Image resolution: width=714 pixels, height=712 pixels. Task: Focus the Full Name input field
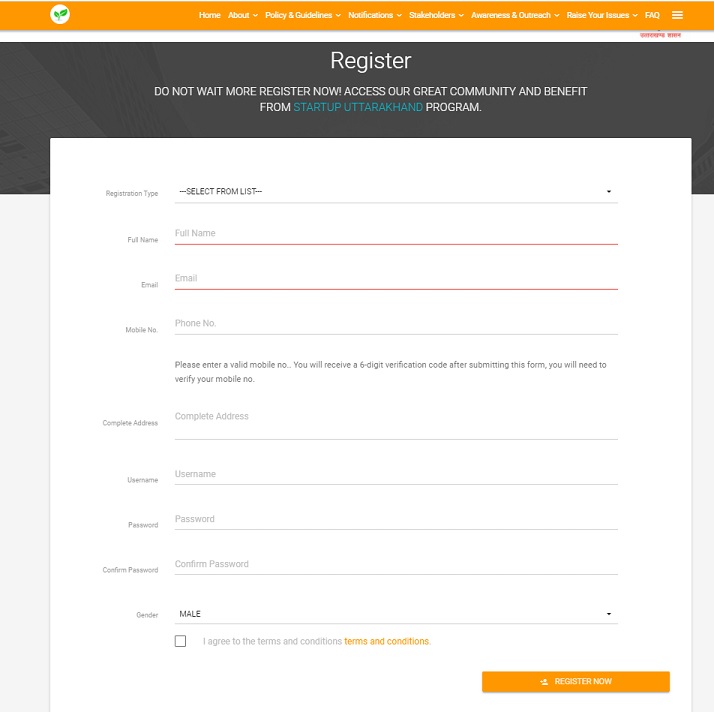396,234
